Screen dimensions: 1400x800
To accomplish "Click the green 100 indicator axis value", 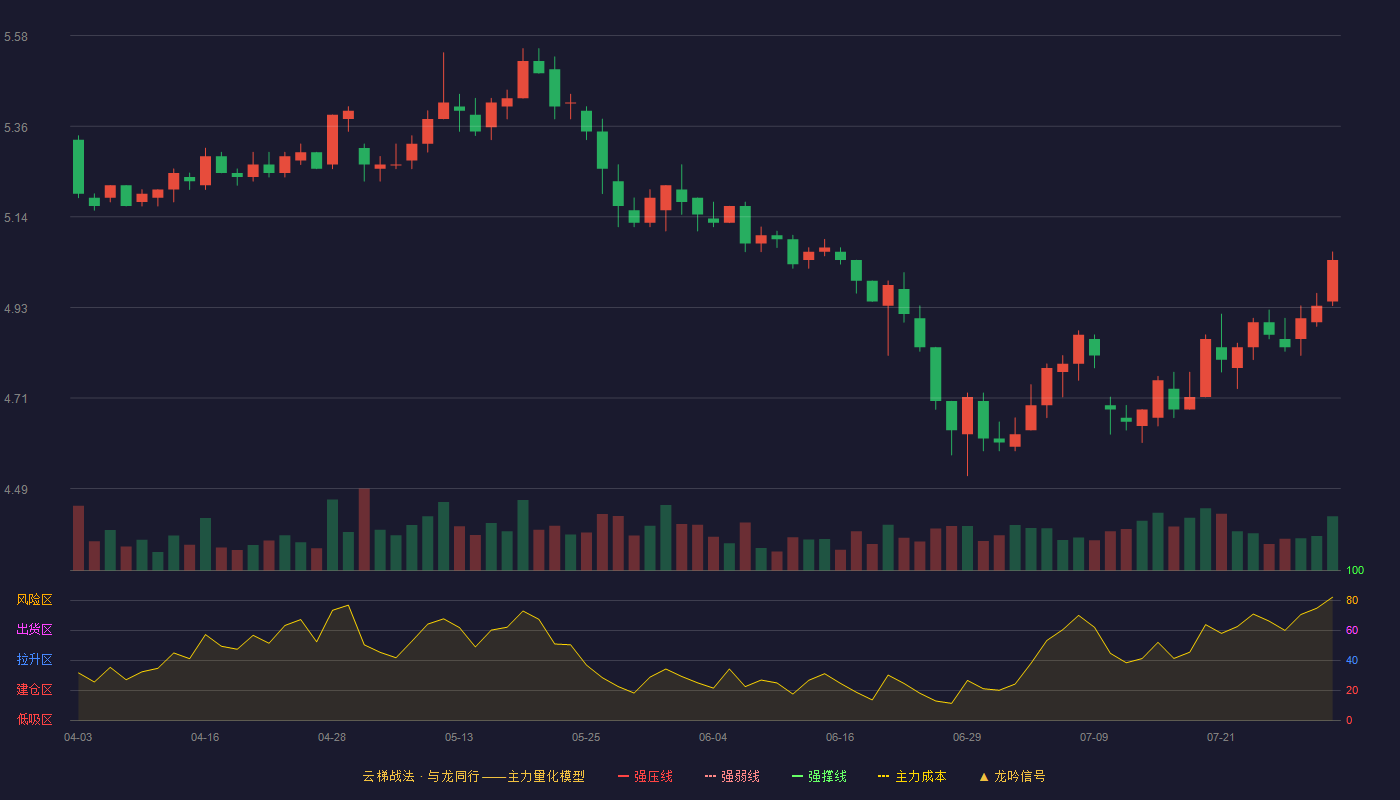I will [x=1355, y=571].
